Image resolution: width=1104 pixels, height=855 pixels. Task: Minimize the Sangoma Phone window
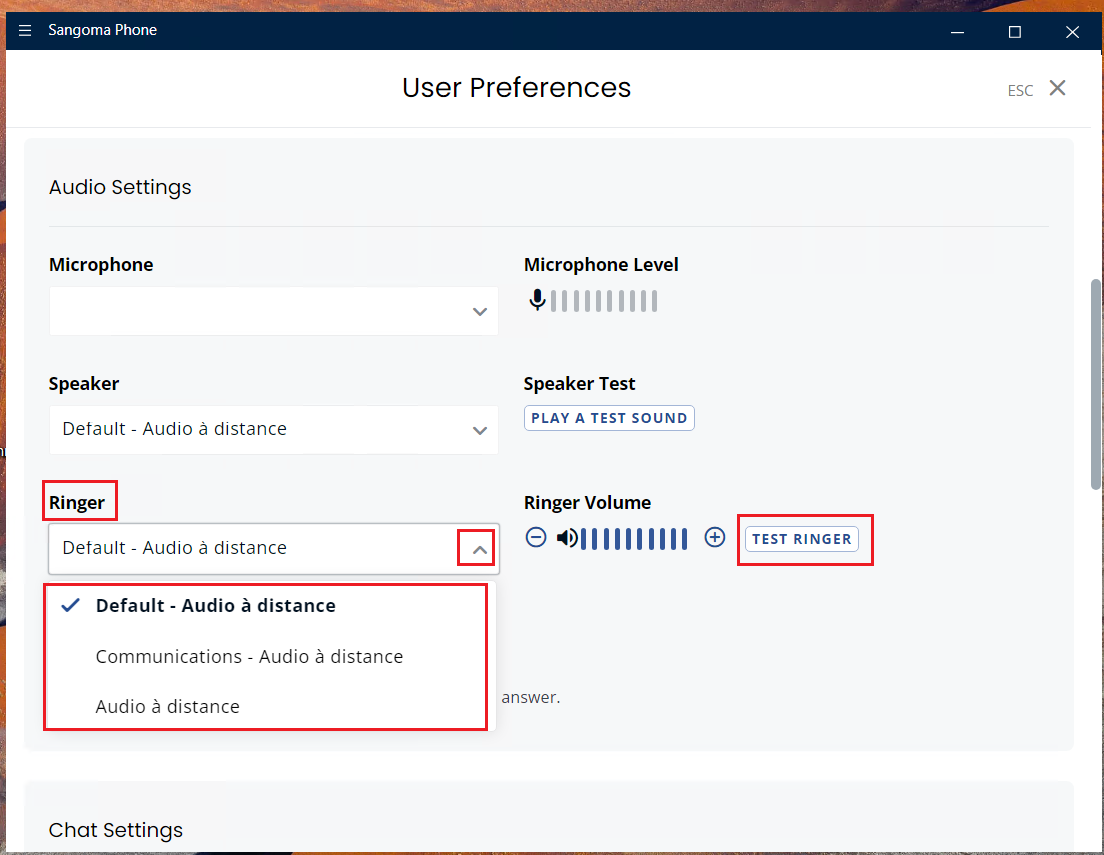[958, 32]
